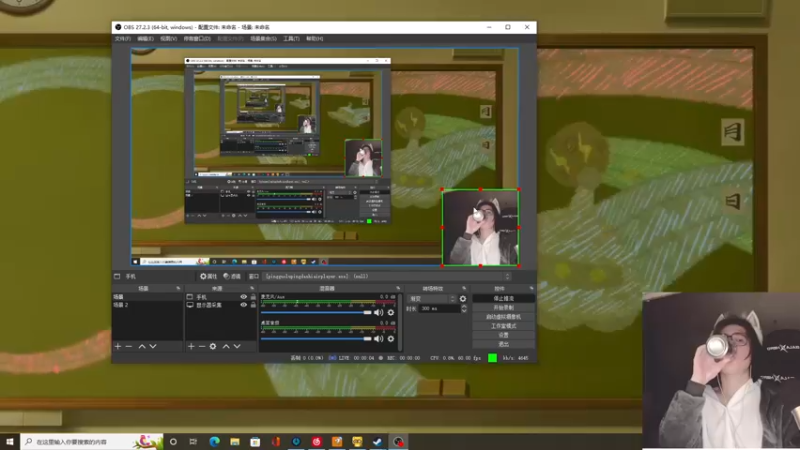Screen dimensions: 800x450
Task: Pop out the Scenes dock panel
Action: pos(178,288)
